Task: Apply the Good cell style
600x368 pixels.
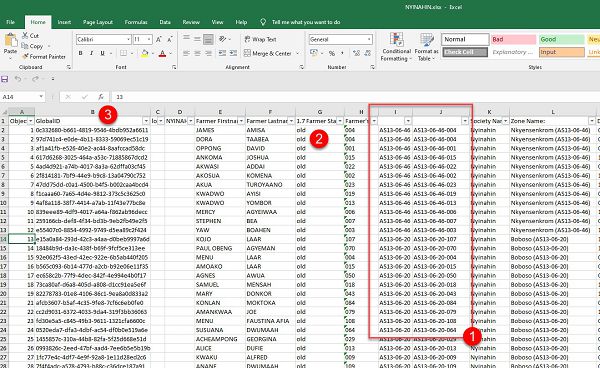Action: [x=562, y=39]
